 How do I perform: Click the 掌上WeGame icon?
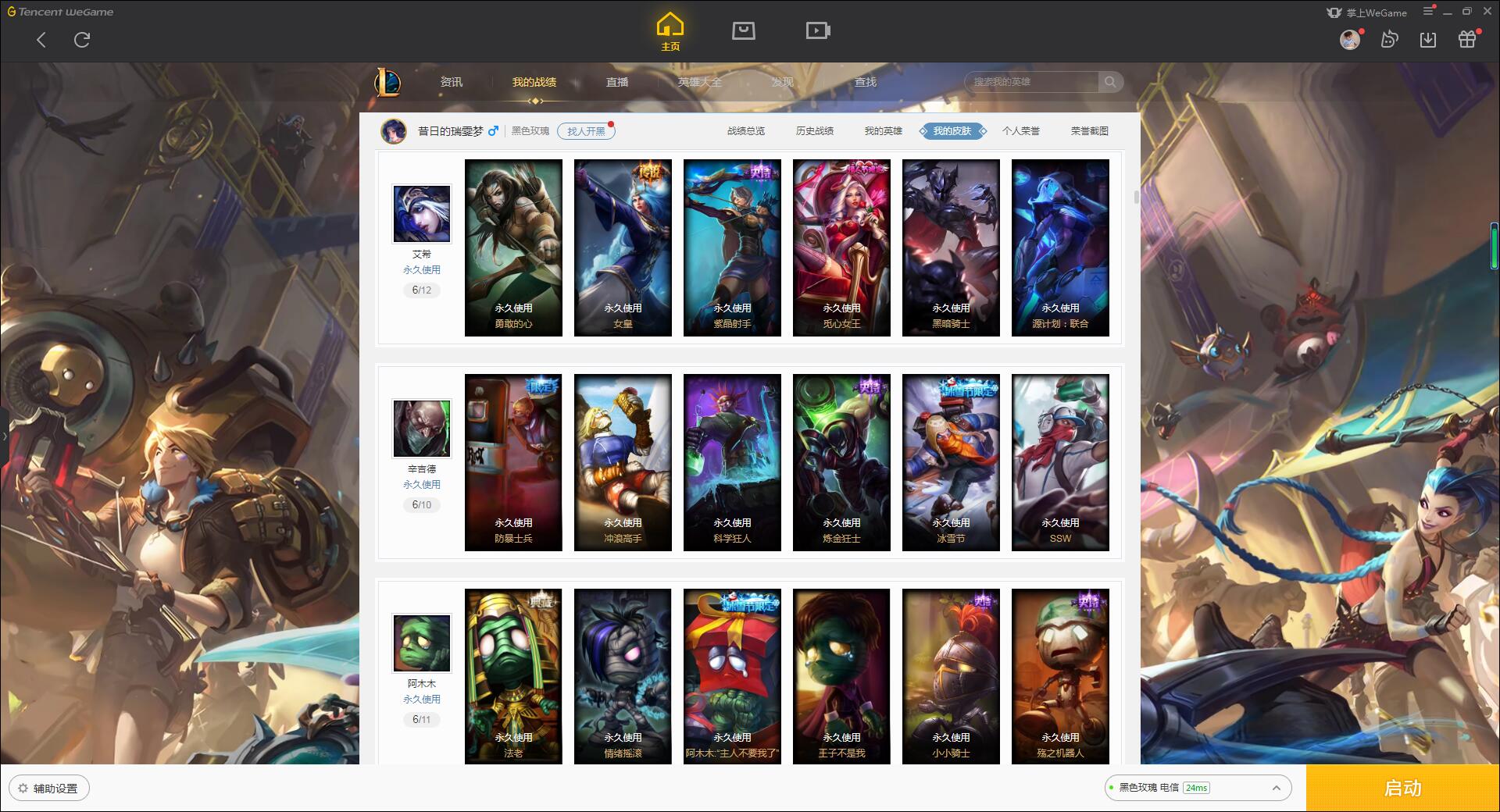click(1334, 12)
